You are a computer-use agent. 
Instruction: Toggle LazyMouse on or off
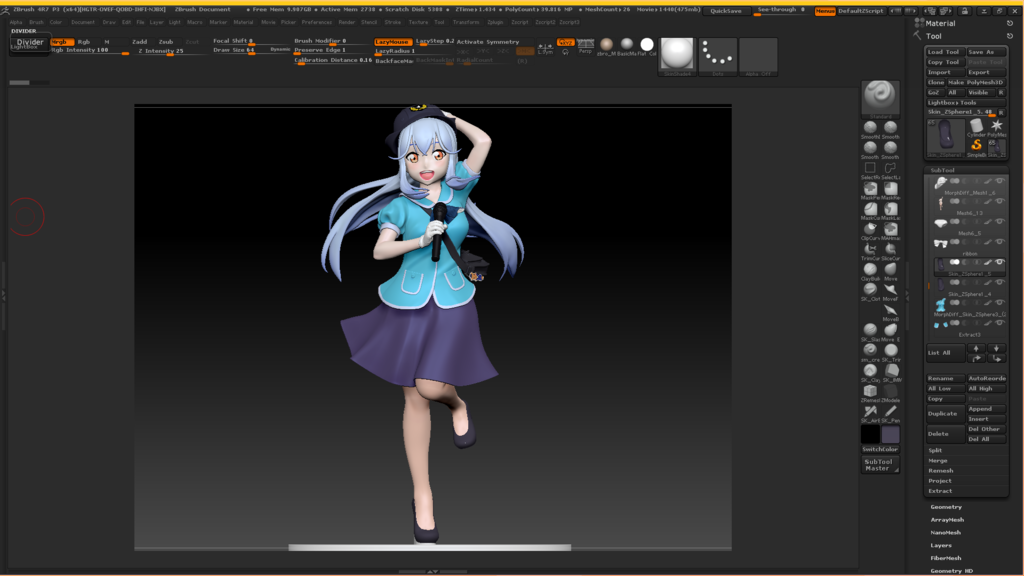392,42
